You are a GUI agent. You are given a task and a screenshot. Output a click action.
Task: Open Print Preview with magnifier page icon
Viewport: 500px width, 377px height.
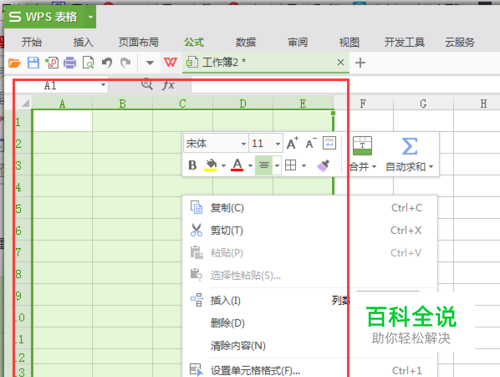[88, 63]
